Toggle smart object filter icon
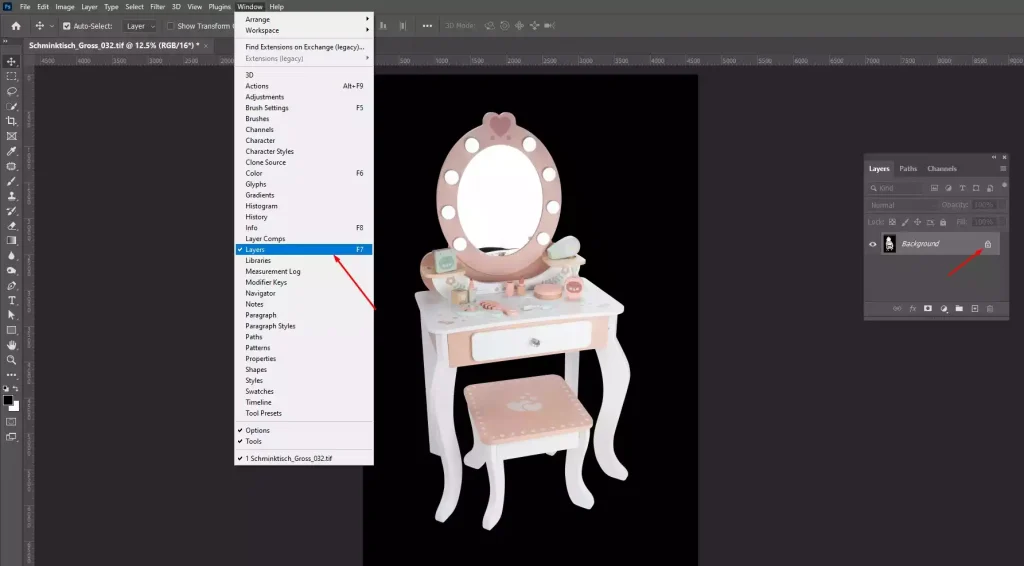 (x=990, y=188)
